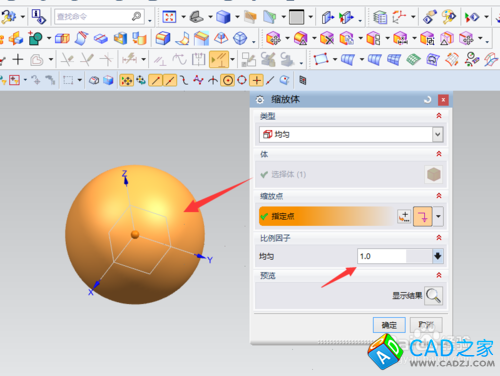Open the Point Dialog icon next to Specify Point

pos(404,216)
